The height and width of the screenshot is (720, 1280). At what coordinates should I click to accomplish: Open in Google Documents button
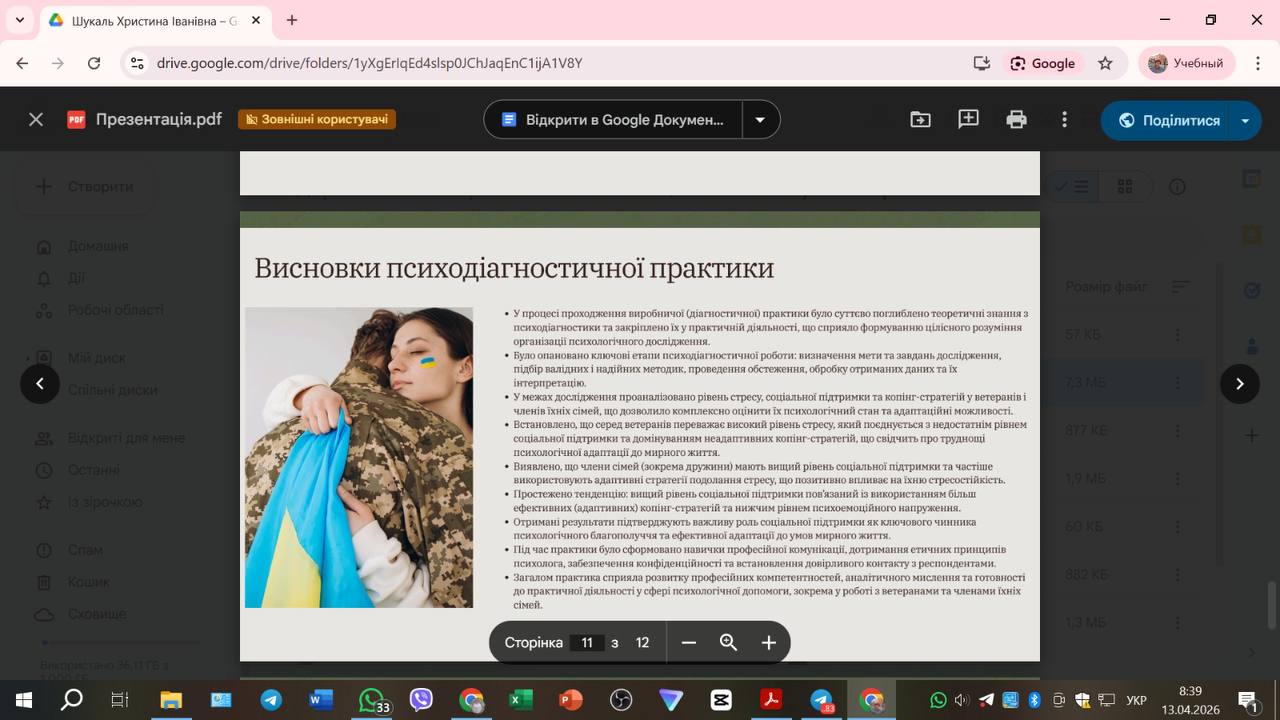pos(613,120)
